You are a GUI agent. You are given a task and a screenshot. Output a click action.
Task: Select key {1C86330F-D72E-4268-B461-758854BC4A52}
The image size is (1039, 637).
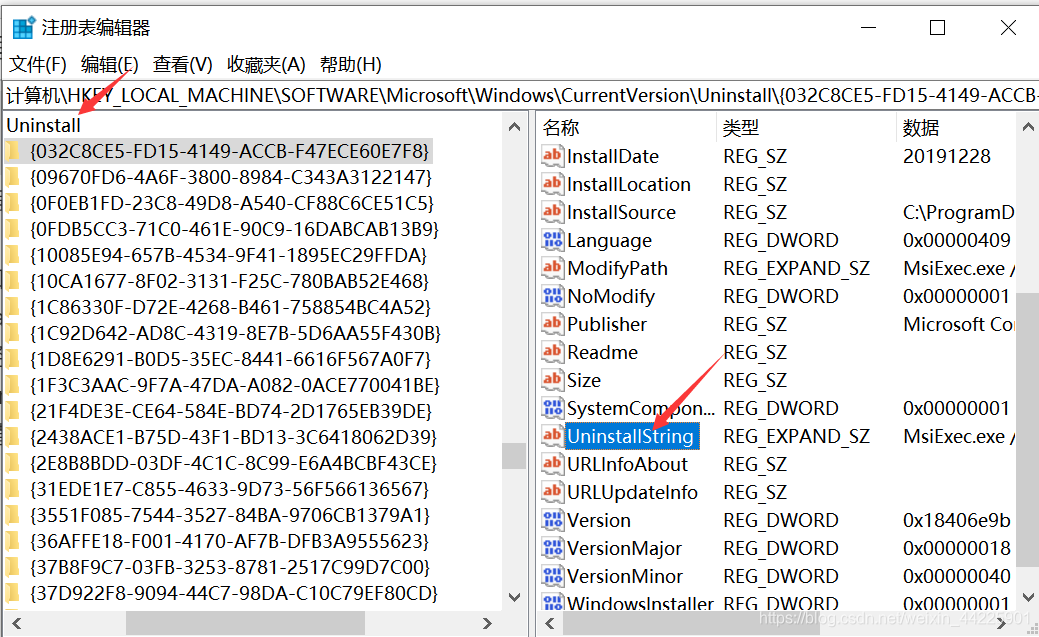[x=231, y=307]
